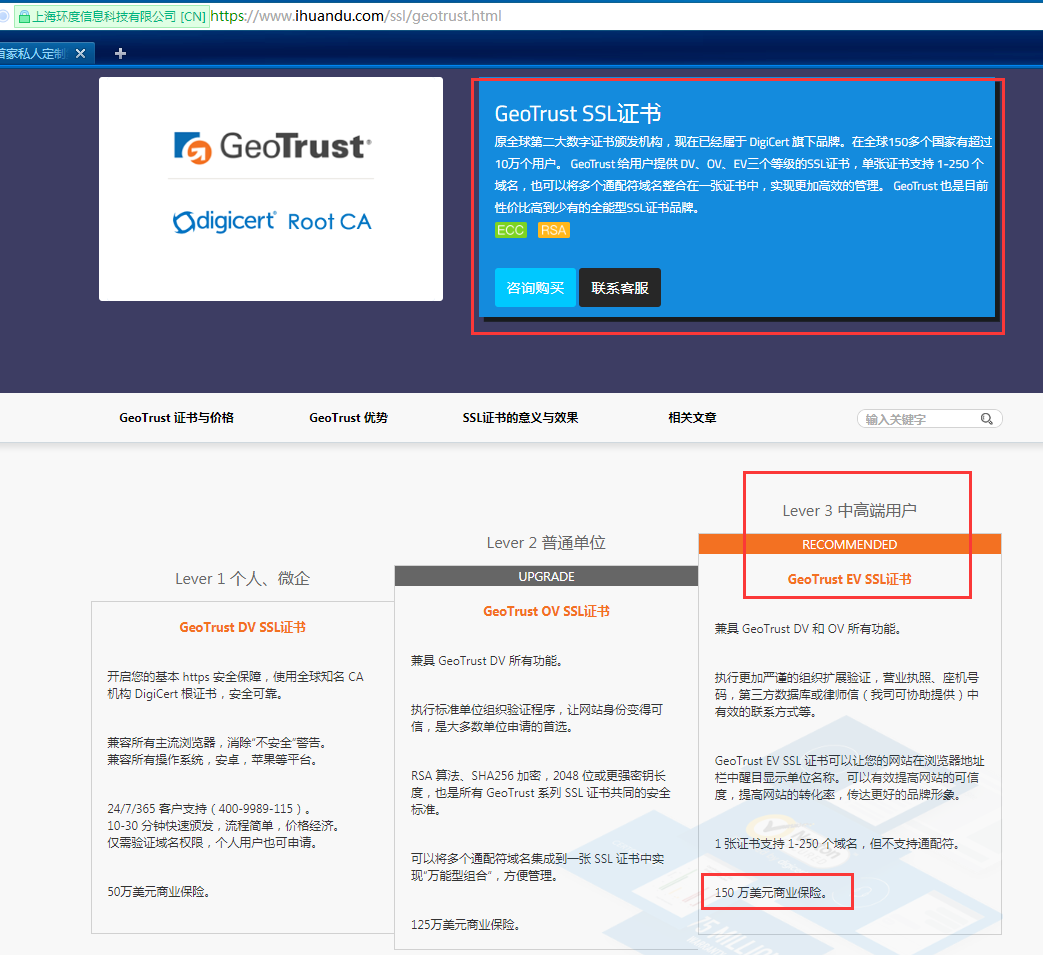Click the UPGRADE banner
Image resolution: width=1043 pixels, height=955 pixels.
coord(546,577)
